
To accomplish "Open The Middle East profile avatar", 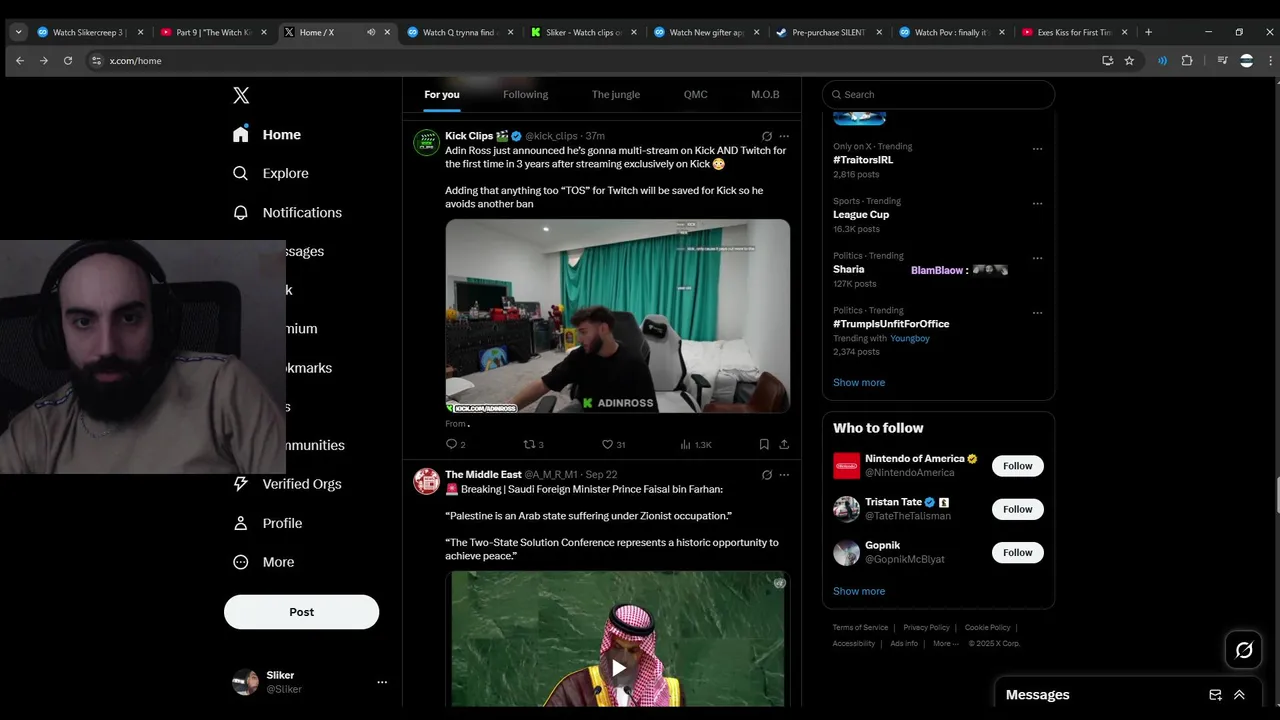I will 427,481.
